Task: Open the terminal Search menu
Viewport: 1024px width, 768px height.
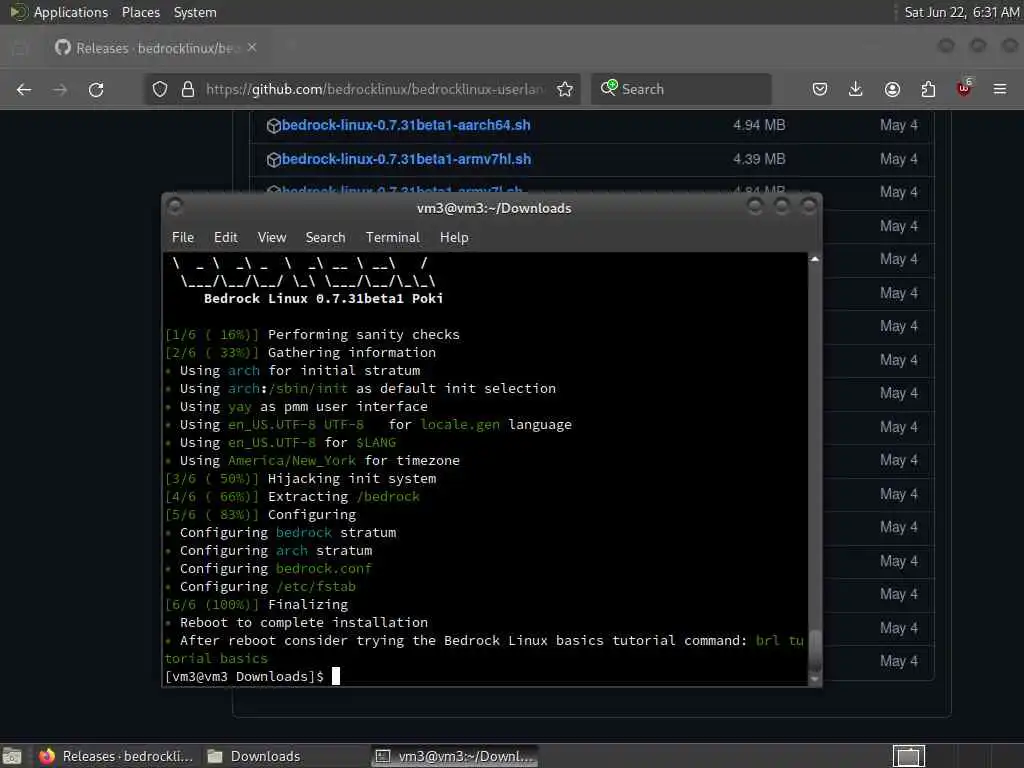Action: click(325, 238)
